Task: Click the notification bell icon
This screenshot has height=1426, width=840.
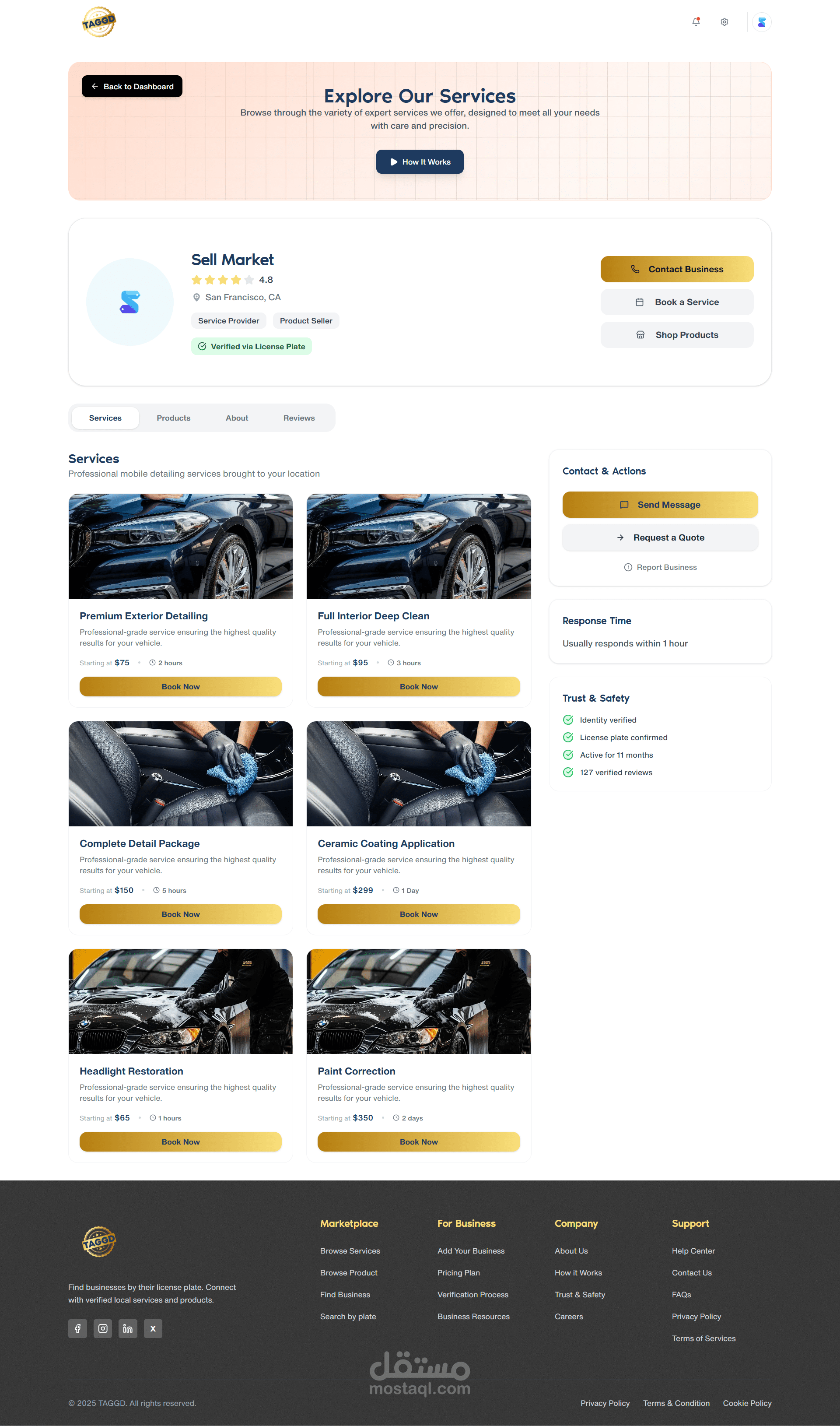Action: [696, 22]
